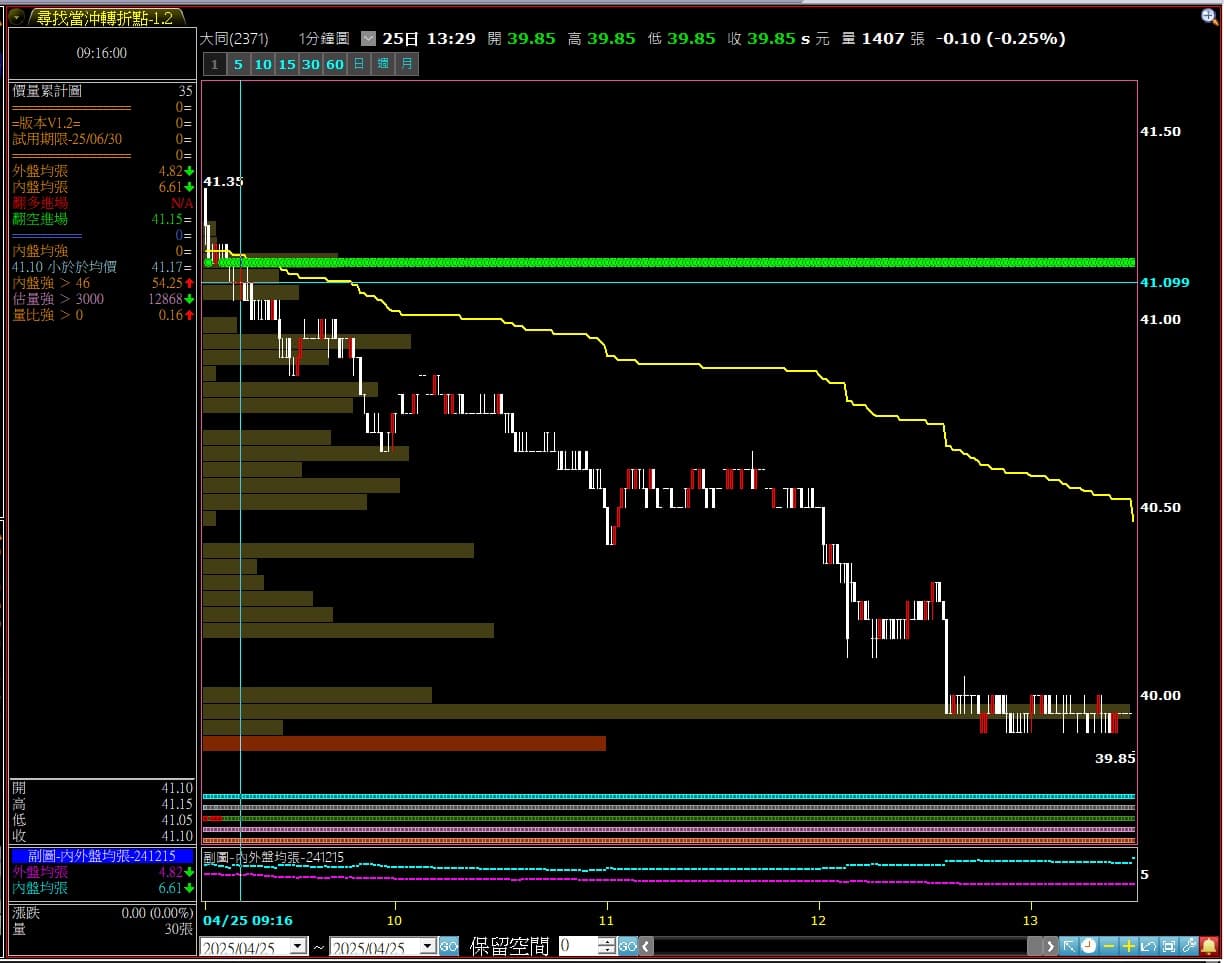Screen dimensions: 1224x963
Task: Select the daily (日) chart period
Action: (359, 65)
